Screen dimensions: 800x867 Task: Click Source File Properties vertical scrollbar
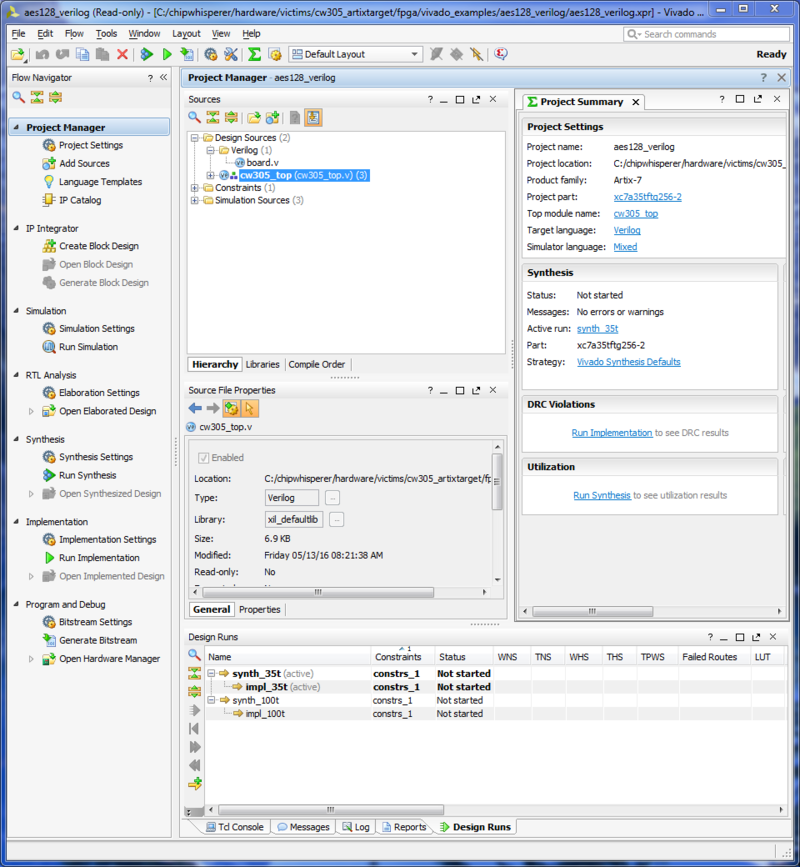[498, 482]
